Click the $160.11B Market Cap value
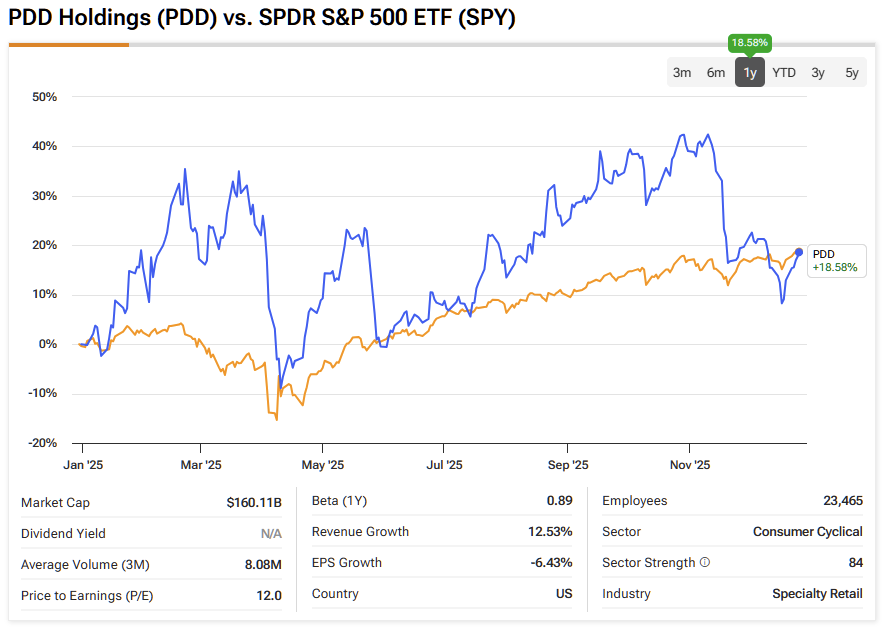 (x=254, y=502)
